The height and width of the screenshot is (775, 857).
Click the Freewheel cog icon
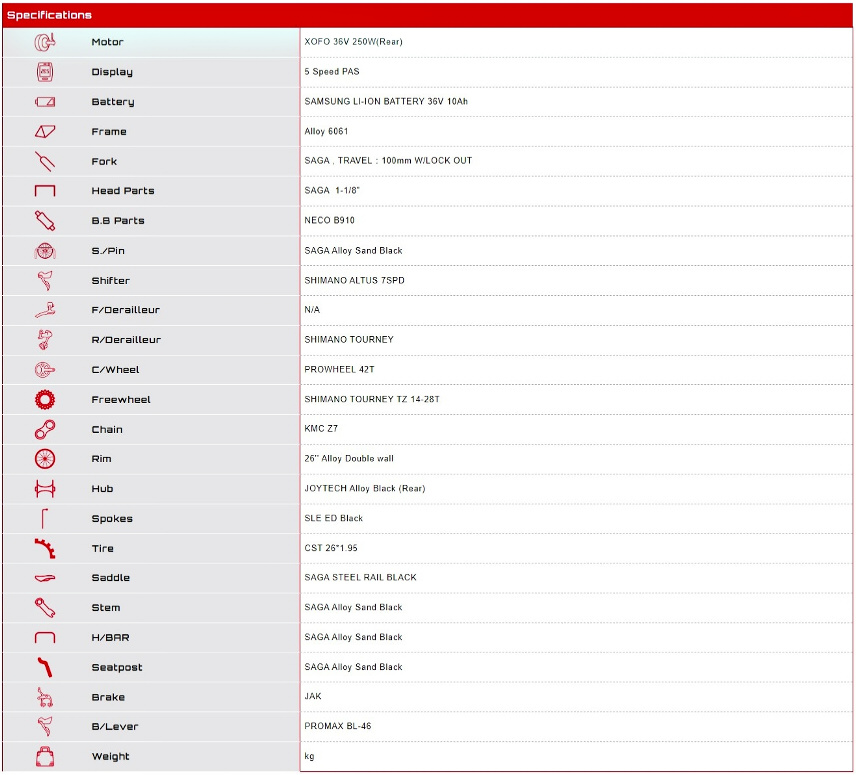tap(45, 400)
